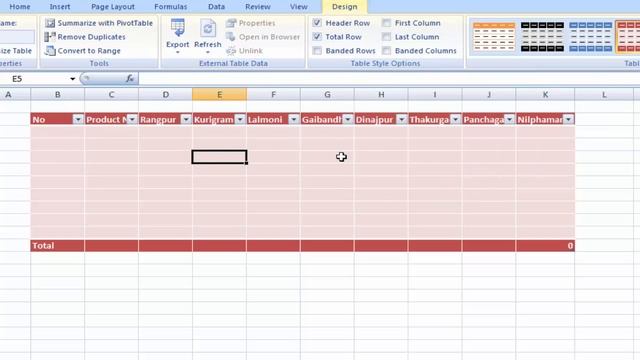Click the Unlink icon
640x360 pixels.
click(231, 51)
